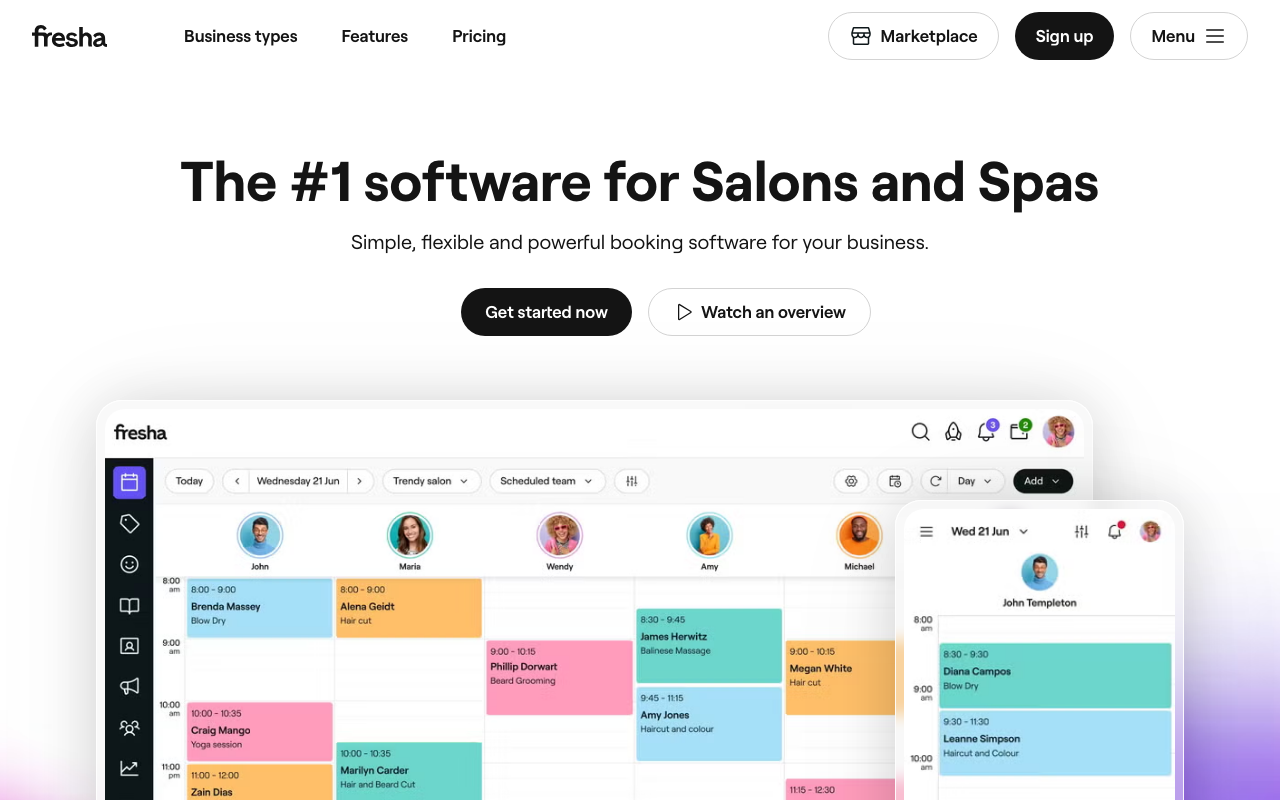Expand the Wed 21 Jun date dropdown on mobile

coord(990,531)
